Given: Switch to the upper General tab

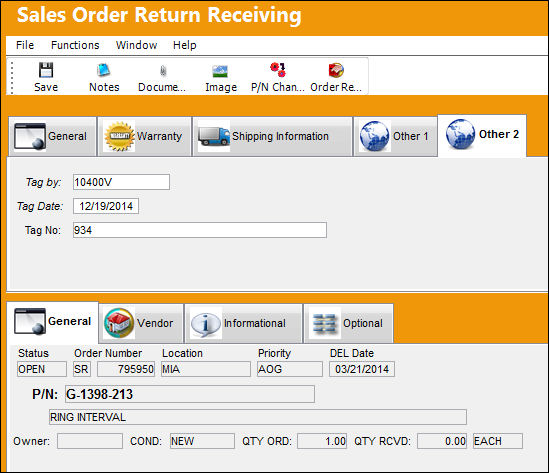Looking at the screenshot, I should click(x=53, y=136).
